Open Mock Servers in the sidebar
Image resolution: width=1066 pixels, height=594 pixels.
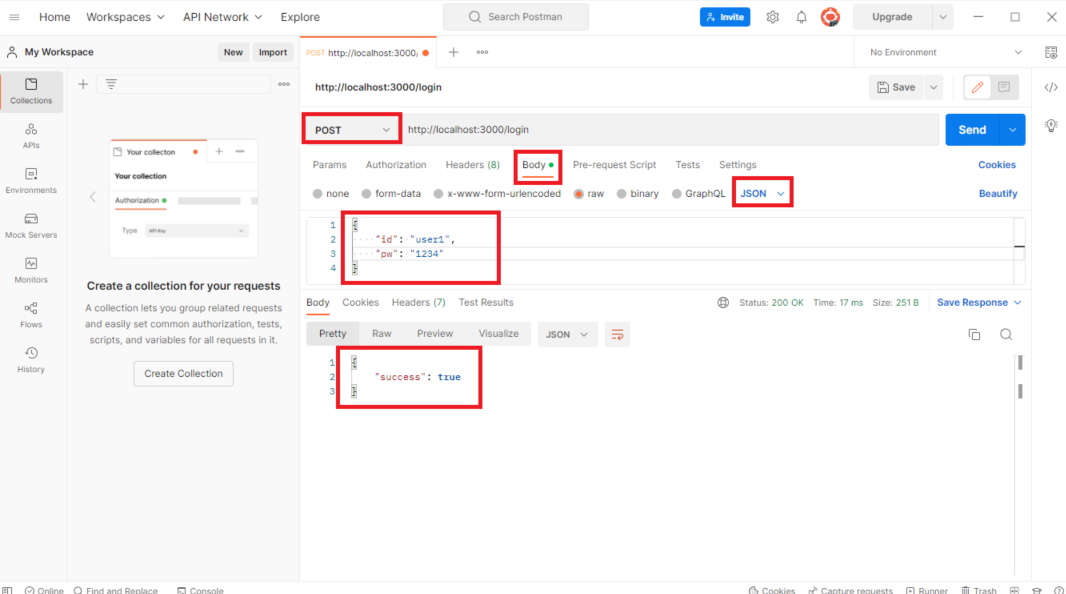[31, 226]
